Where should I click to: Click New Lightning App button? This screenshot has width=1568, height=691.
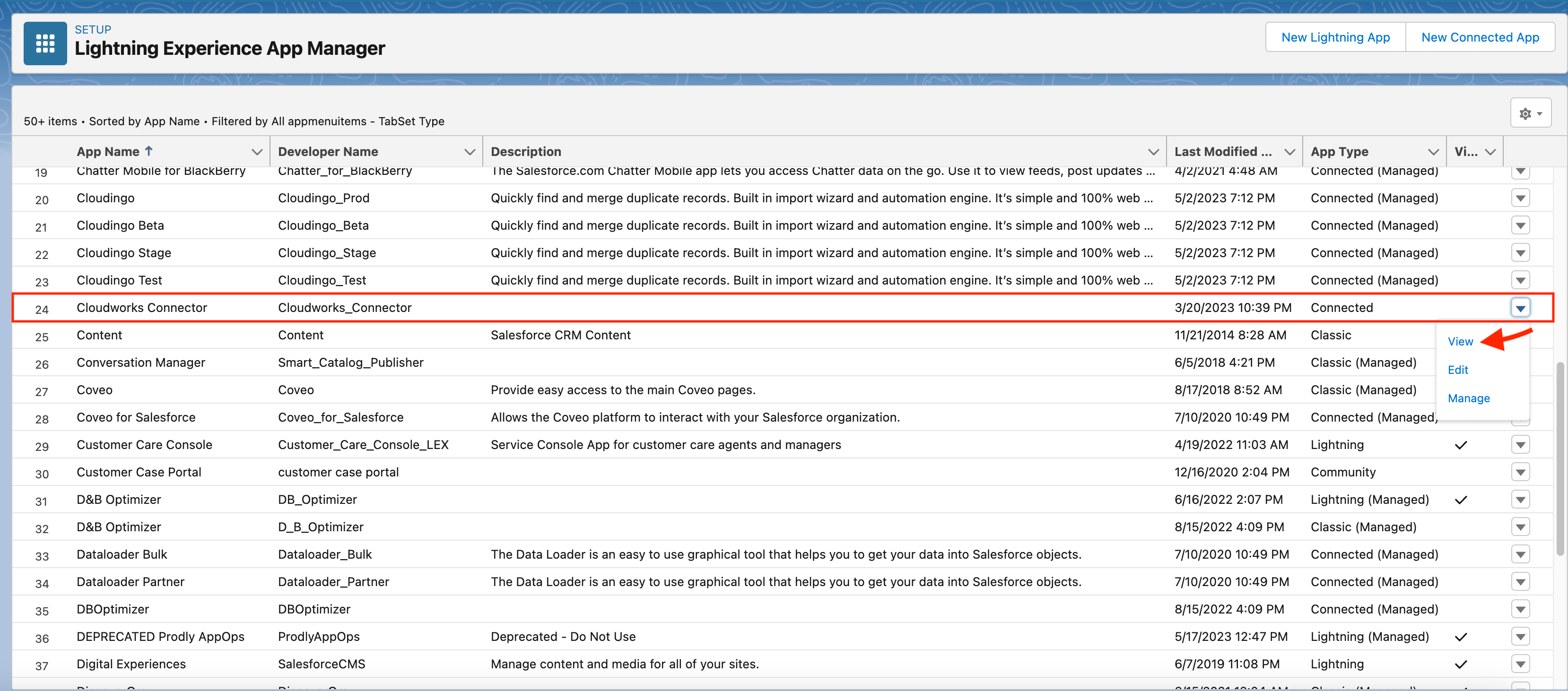(x=1335, y=37)
